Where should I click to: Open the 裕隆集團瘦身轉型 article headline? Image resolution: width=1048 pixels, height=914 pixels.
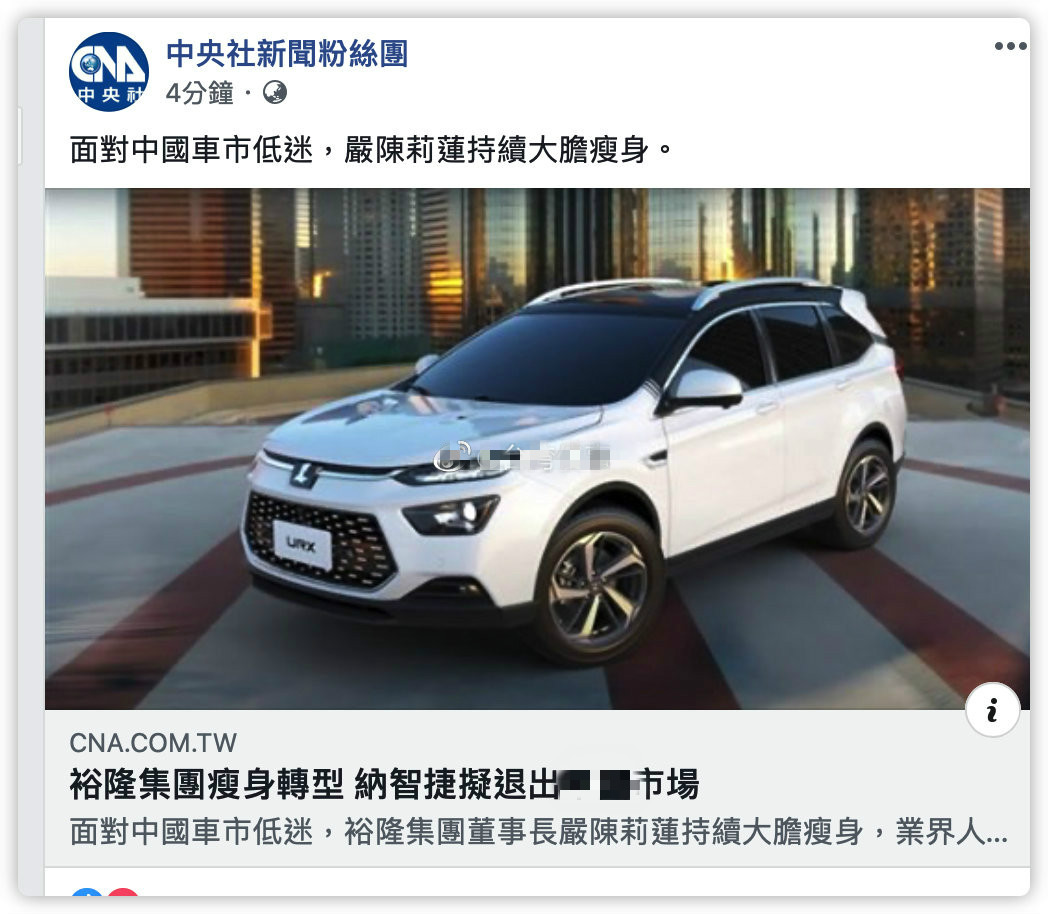click(x=384, y=784)
